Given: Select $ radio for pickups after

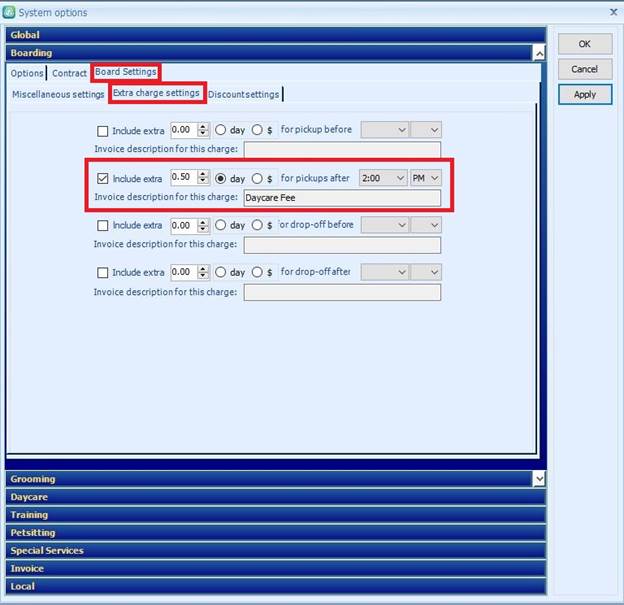Looking at the screenshot, I should point(257,178).
